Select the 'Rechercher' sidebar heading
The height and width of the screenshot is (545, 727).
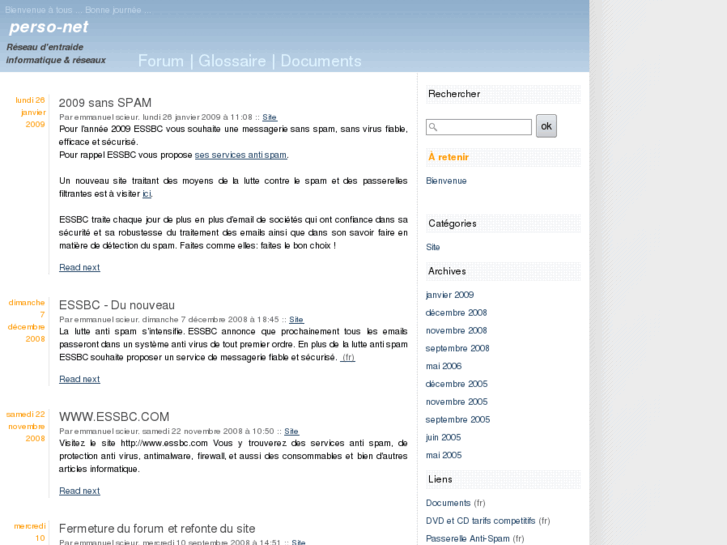click(x=454, y=94)
